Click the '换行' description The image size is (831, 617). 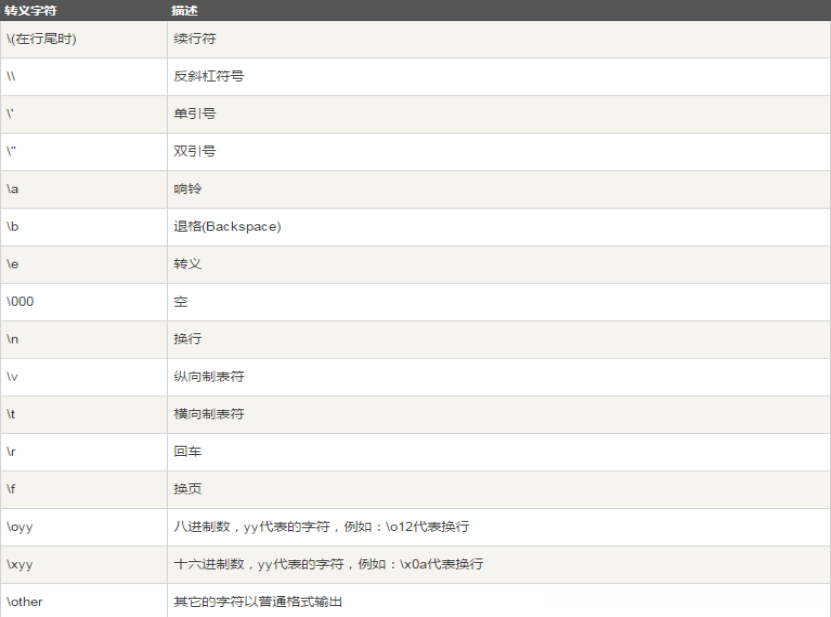188,339
